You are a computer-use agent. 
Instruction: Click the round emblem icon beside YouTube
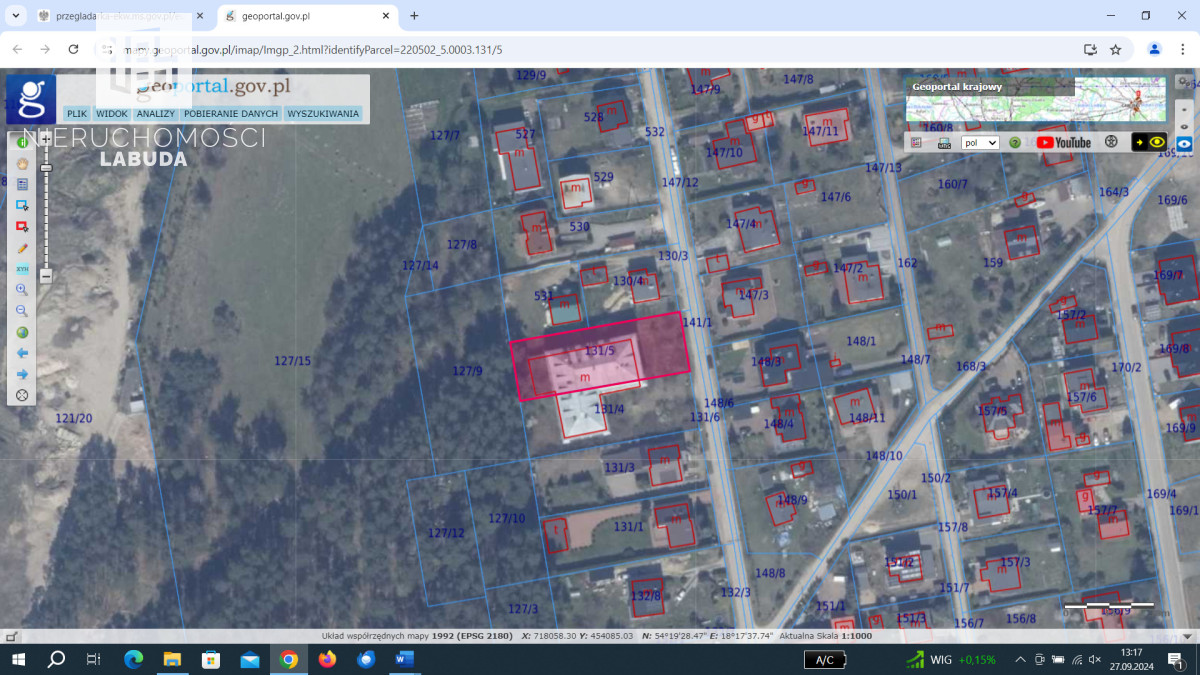[x=1111, y=142]
